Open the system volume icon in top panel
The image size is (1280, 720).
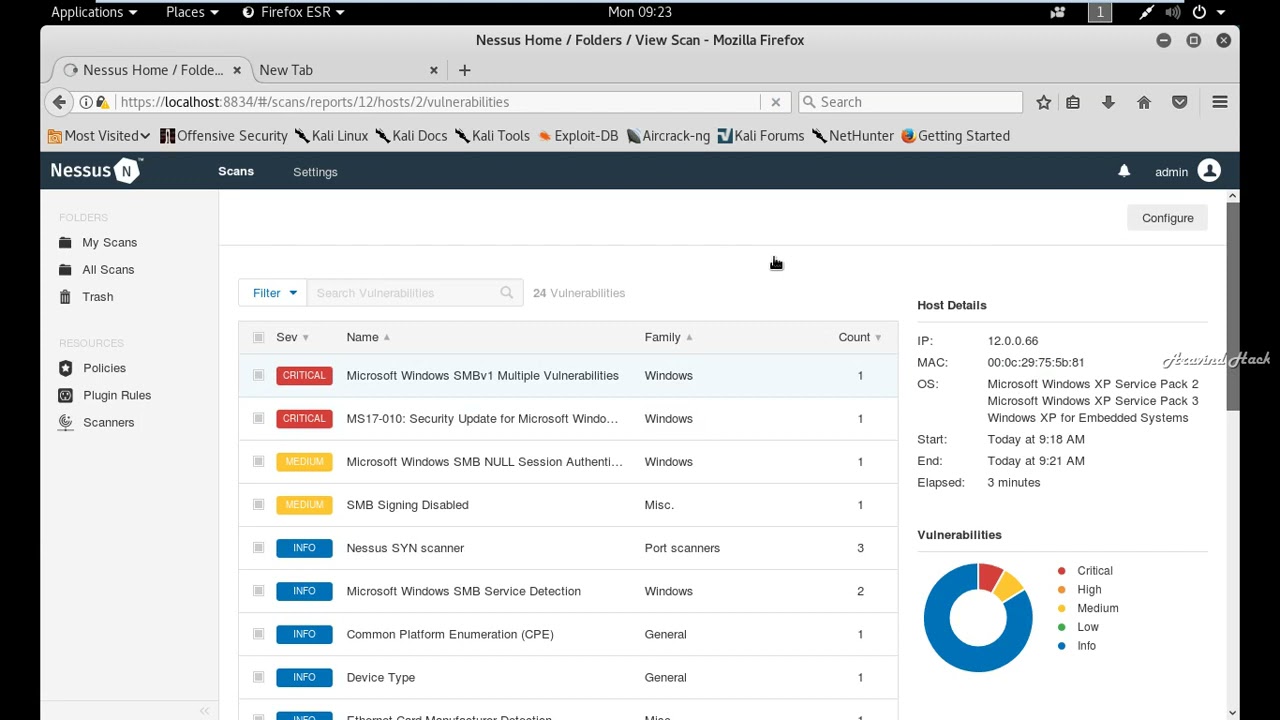[1172, 12]
